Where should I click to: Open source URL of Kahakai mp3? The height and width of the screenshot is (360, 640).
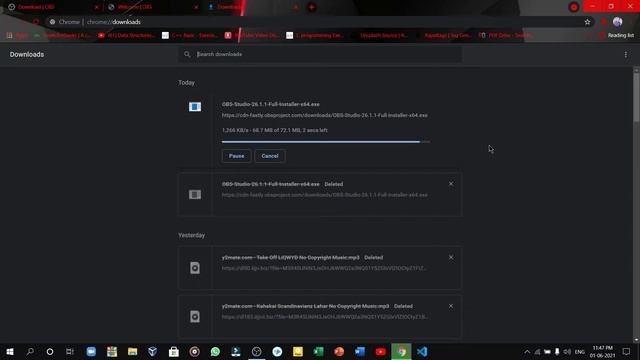pyautogui.click(x=324, y=317)
